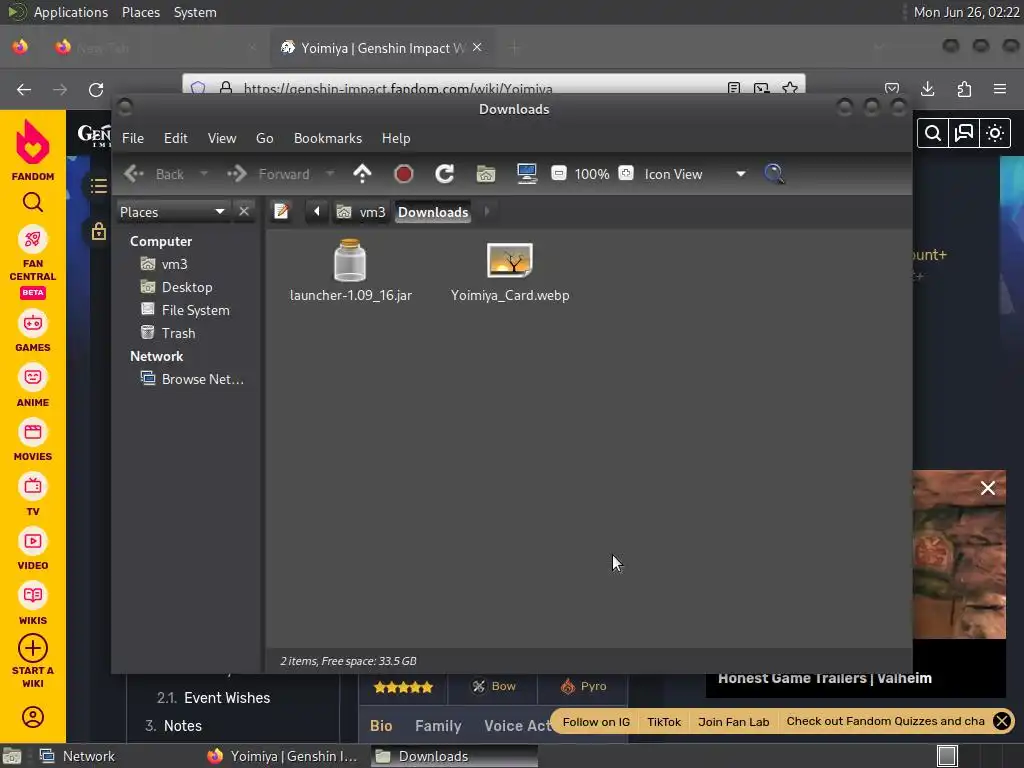Open Places menu in top panel

click(x=140, y=12)
